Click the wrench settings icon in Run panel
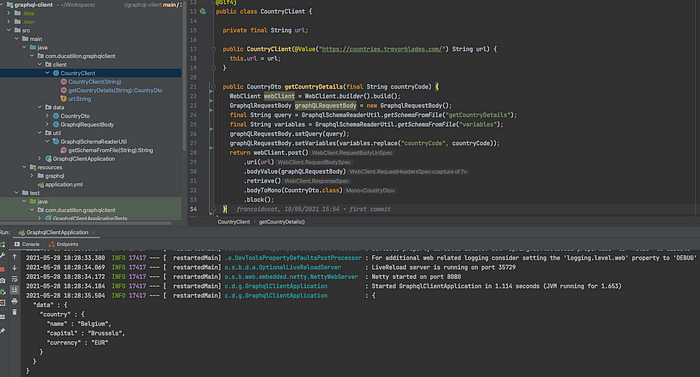Viewport: 700px width, 377px height. pos(2,256)
